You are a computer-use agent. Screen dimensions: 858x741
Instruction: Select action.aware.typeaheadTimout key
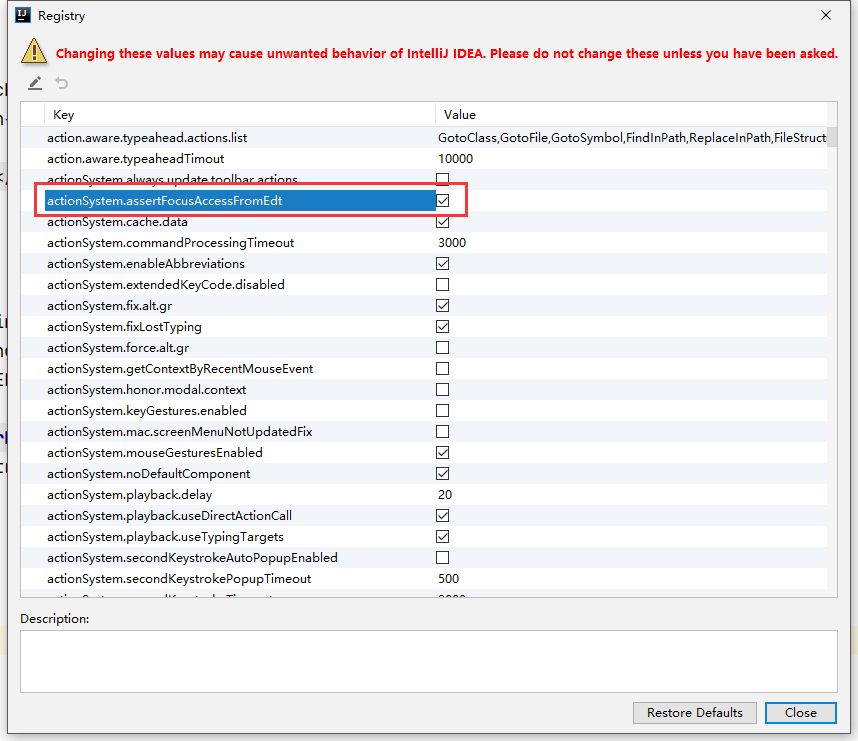click(136, 159)
